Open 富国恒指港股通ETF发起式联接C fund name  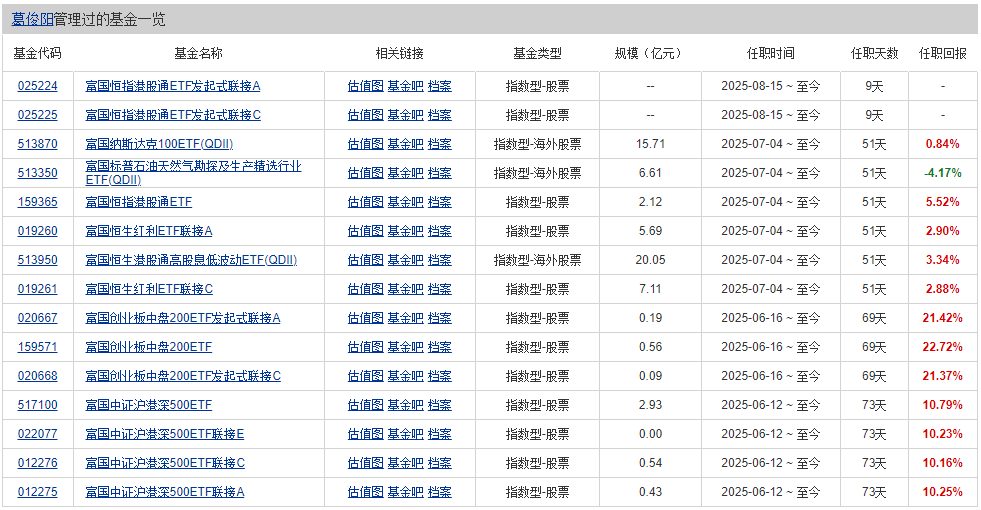pos(173,115)
